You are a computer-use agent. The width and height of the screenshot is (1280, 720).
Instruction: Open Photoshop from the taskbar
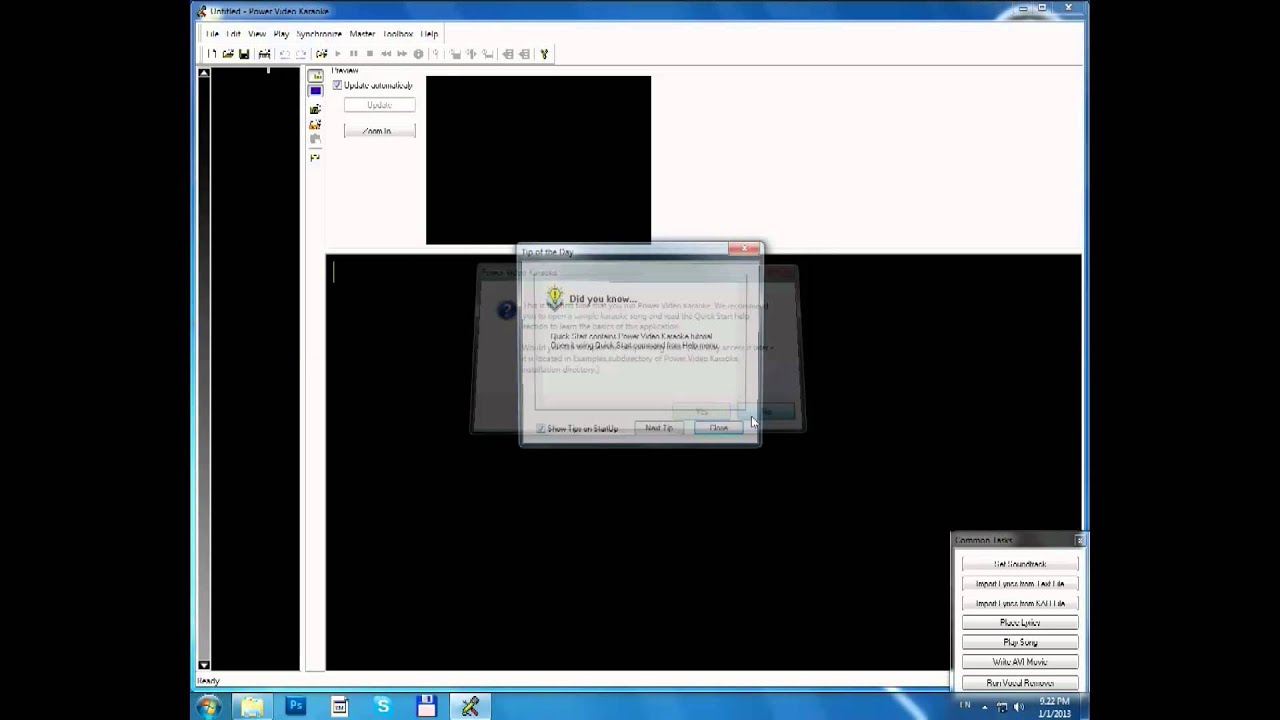click(x=295, y=706)
